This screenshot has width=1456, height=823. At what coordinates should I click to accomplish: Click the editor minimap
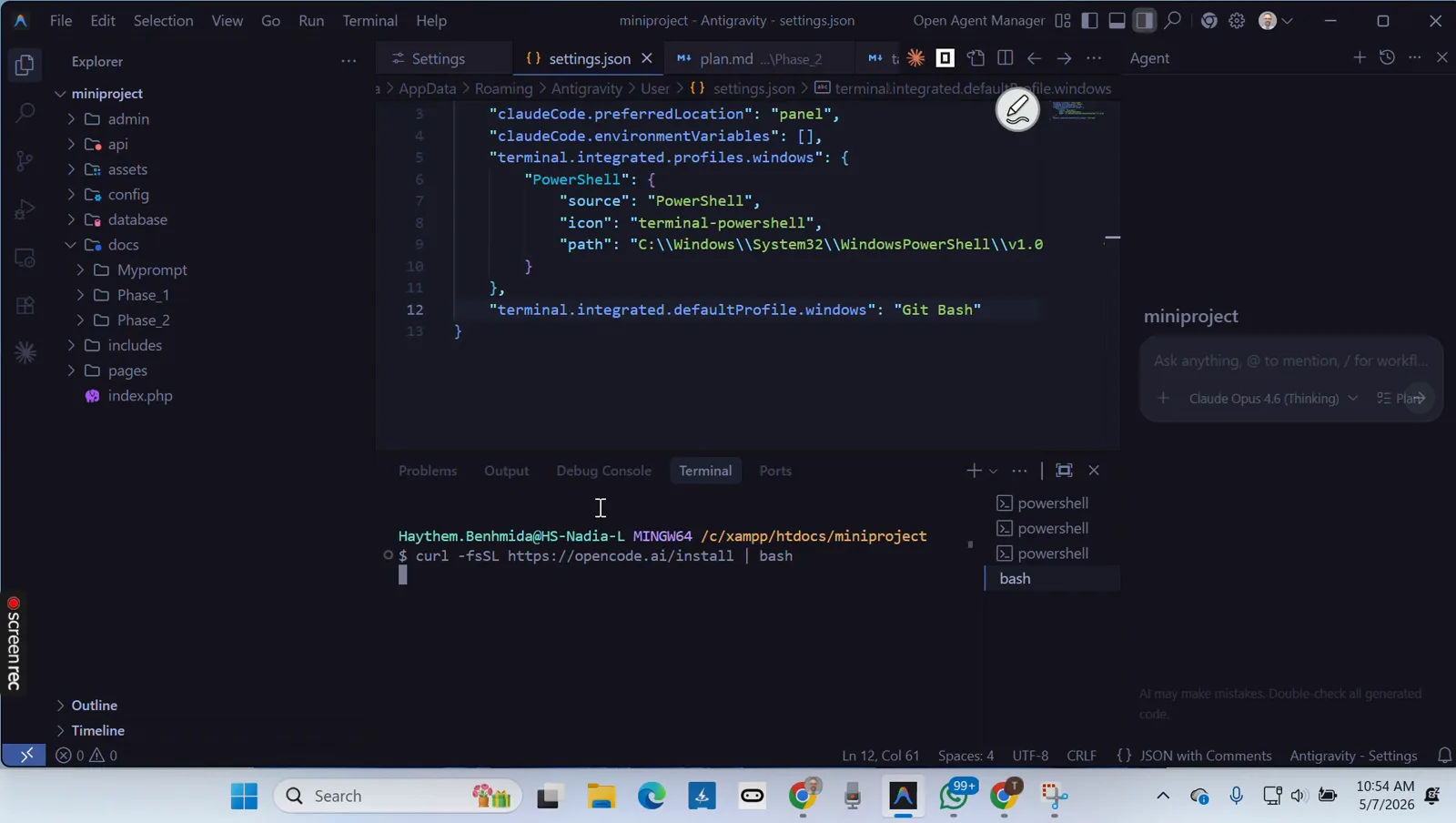click(x=1078, y=111)
